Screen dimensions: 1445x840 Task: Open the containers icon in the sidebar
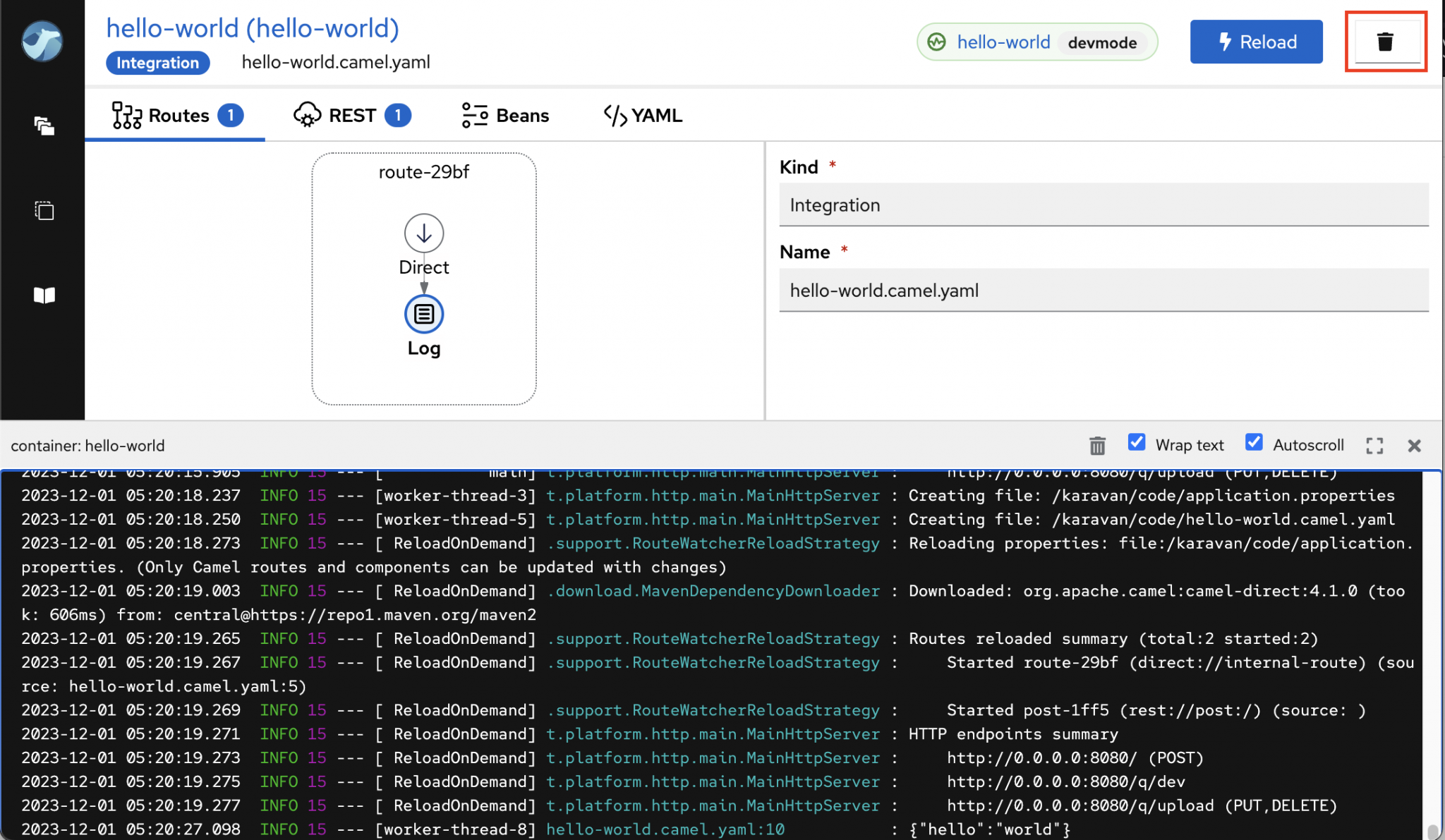coord(44,210)
